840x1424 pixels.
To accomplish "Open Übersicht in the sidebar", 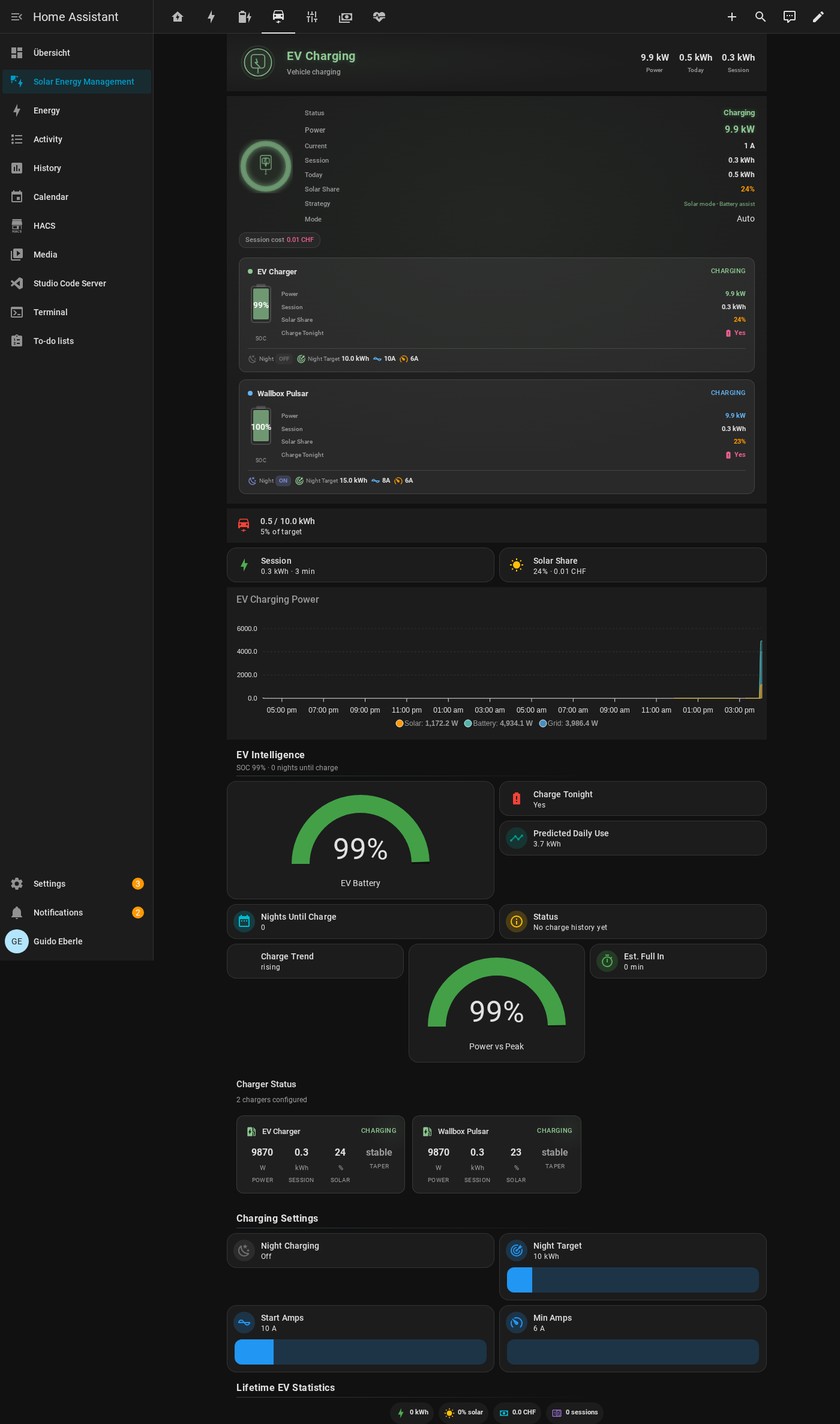I will (77, 53).
